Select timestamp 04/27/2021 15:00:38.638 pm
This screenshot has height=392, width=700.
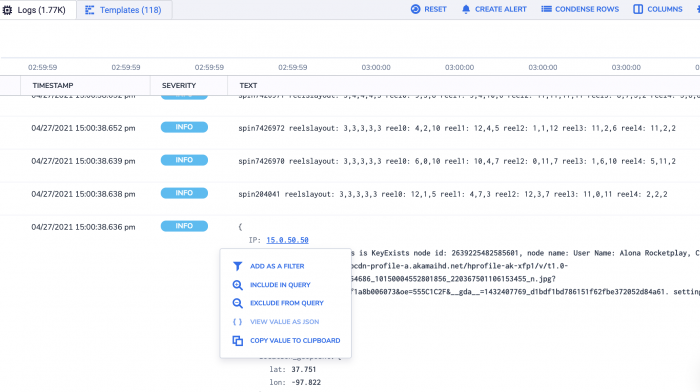pos(83,194)
